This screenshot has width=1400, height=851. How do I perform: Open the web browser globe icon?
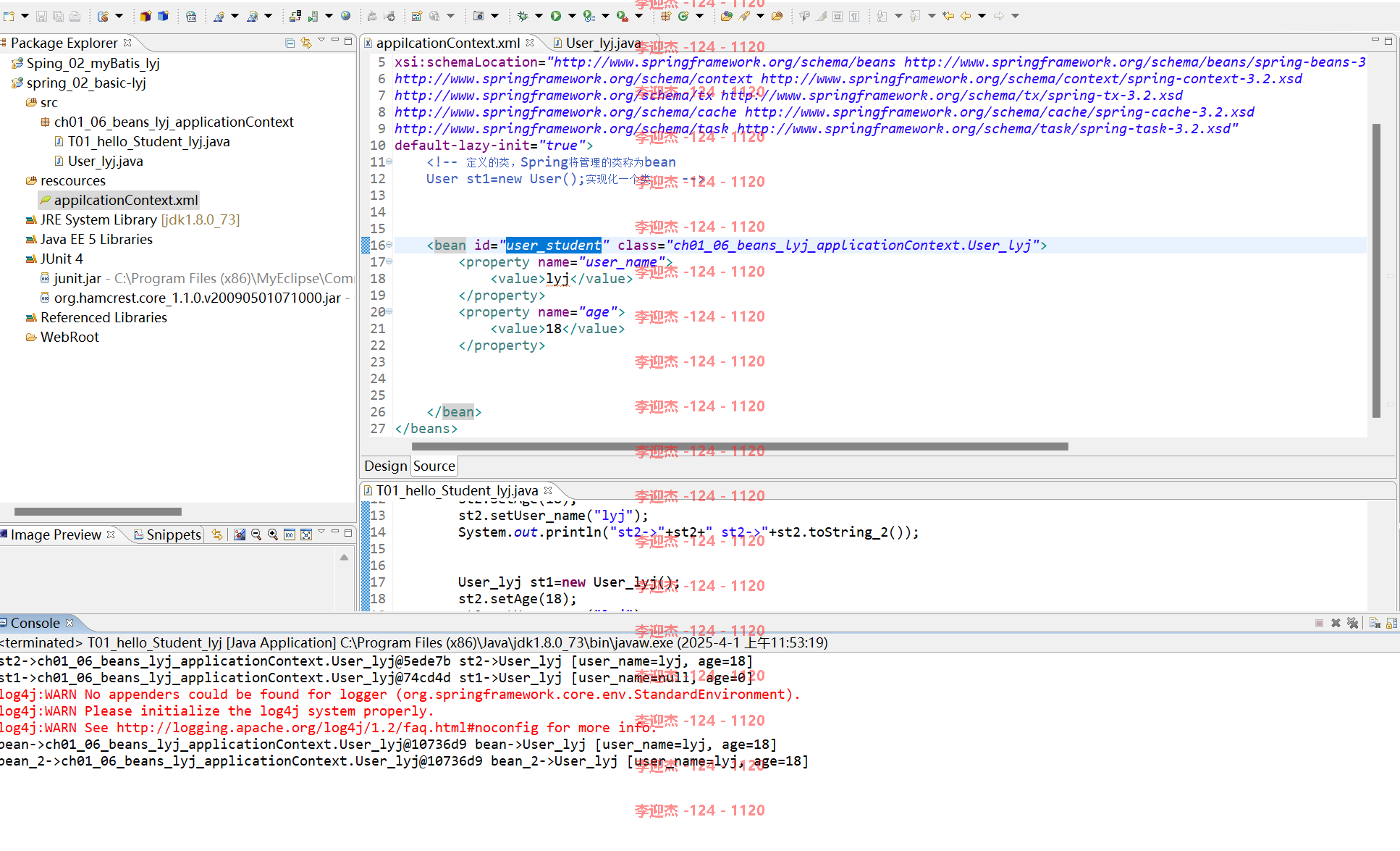pyautogui.click(x=345, y=15)
